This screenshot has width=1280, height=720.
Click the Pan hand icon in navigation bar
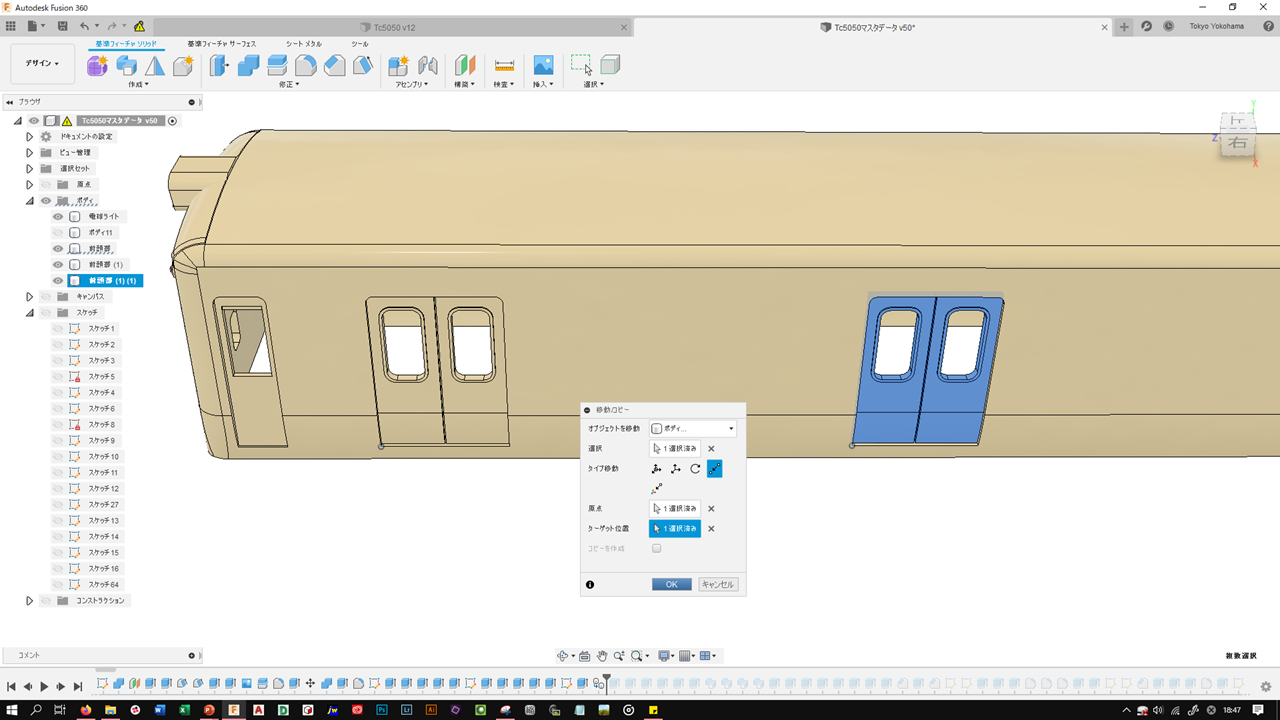click(x=602, y=656)
